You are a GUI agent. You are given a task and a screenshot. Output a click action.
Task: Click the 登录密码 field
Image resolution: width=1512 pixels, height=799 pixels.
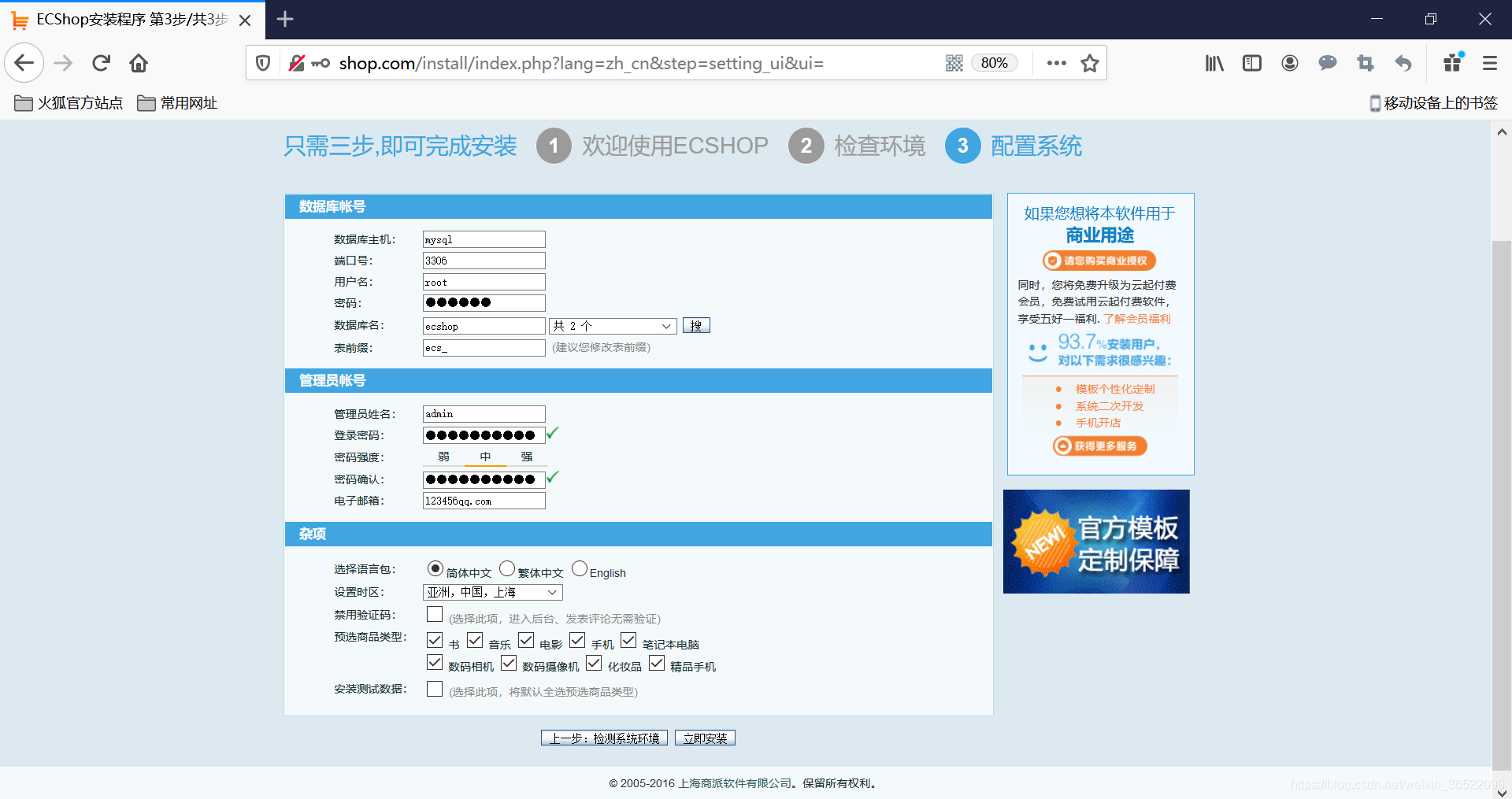[484, 435]
